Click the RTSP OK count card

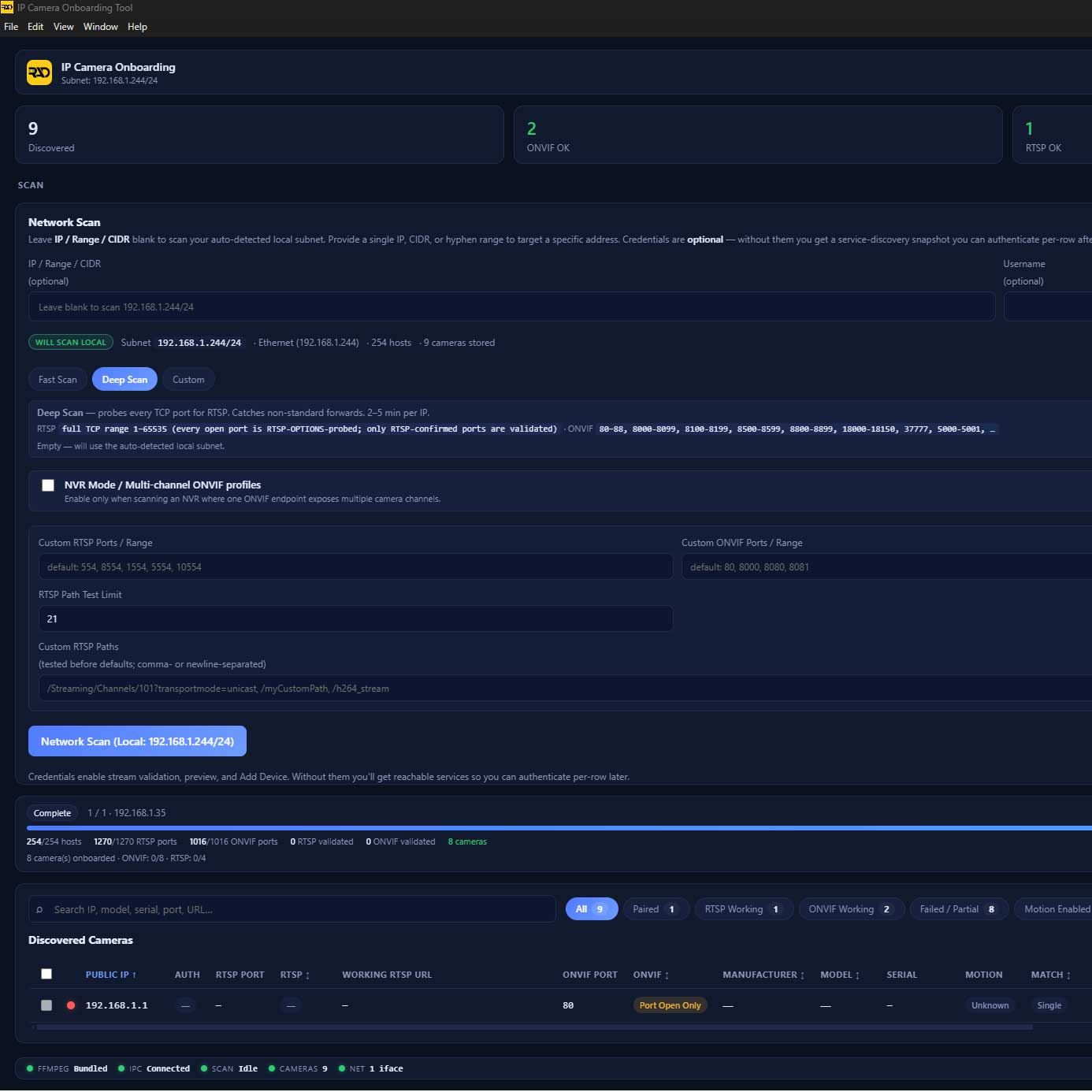coord(1053,135)
